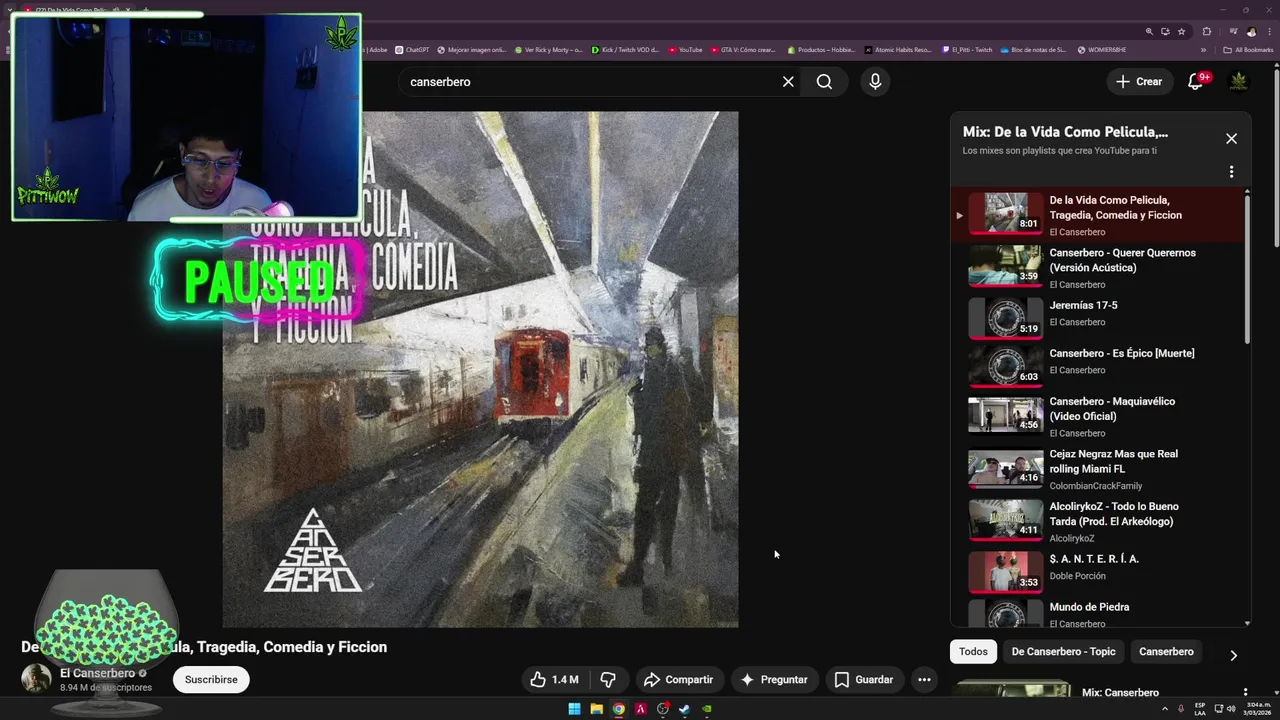1280x720 pixels.
Task: Select the De Canserbero - Topic chip
Action: click(x=1063, y=652)
